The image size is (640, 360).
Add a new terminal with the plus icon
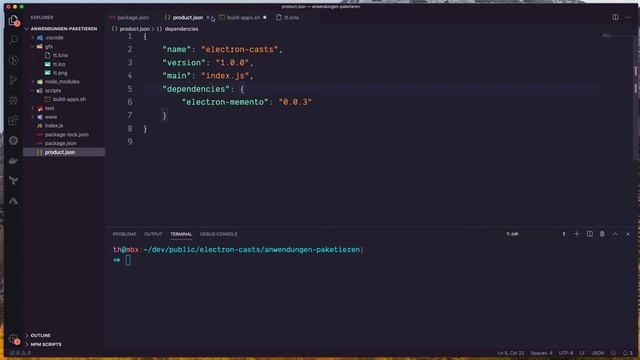(576, 234)
